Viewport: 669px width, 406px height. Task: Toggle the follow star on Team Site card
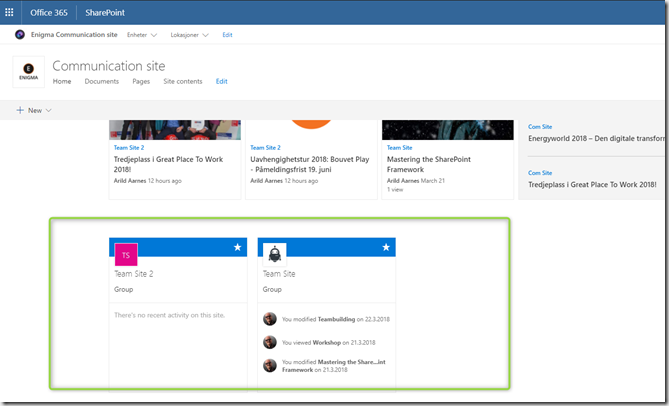(386, 247)
